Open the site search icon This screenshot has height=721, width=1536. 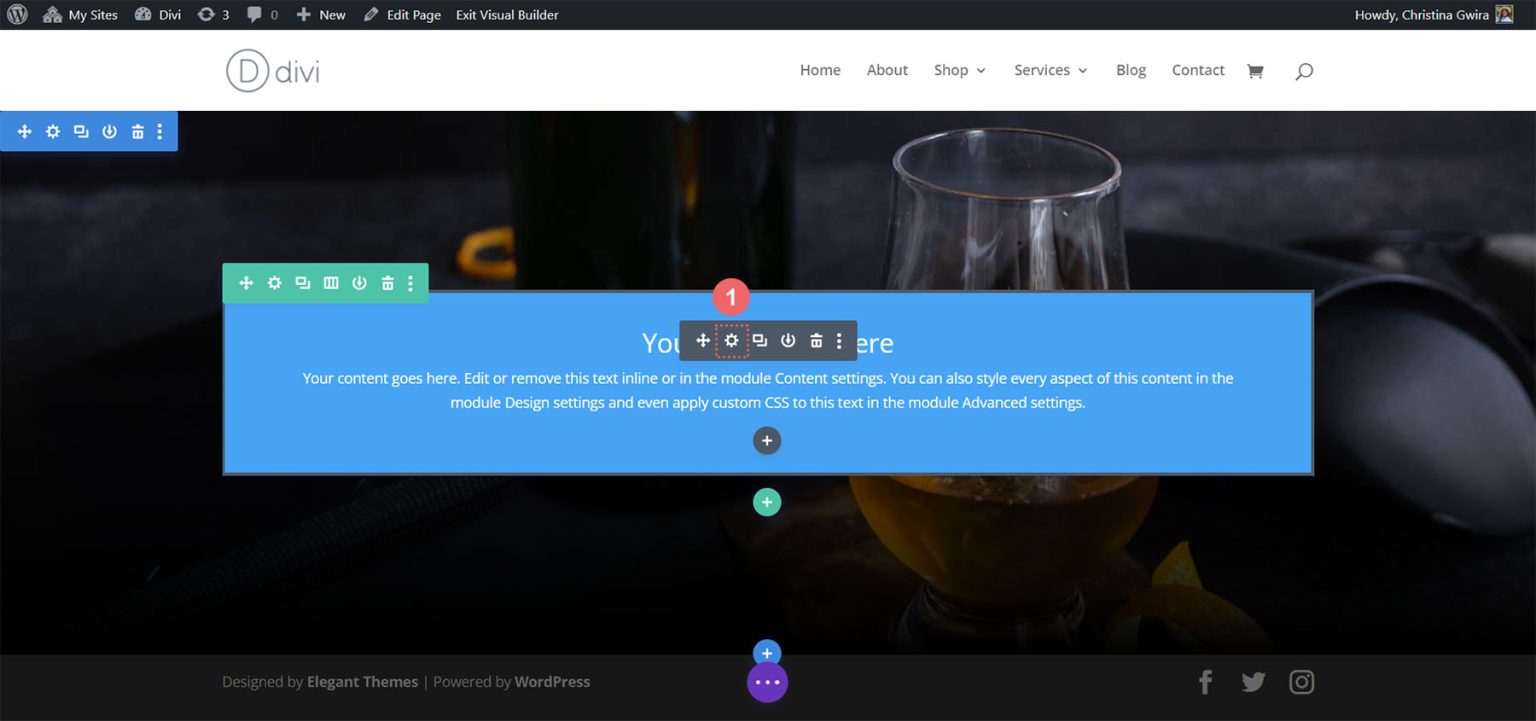[x=1303, y=70]
